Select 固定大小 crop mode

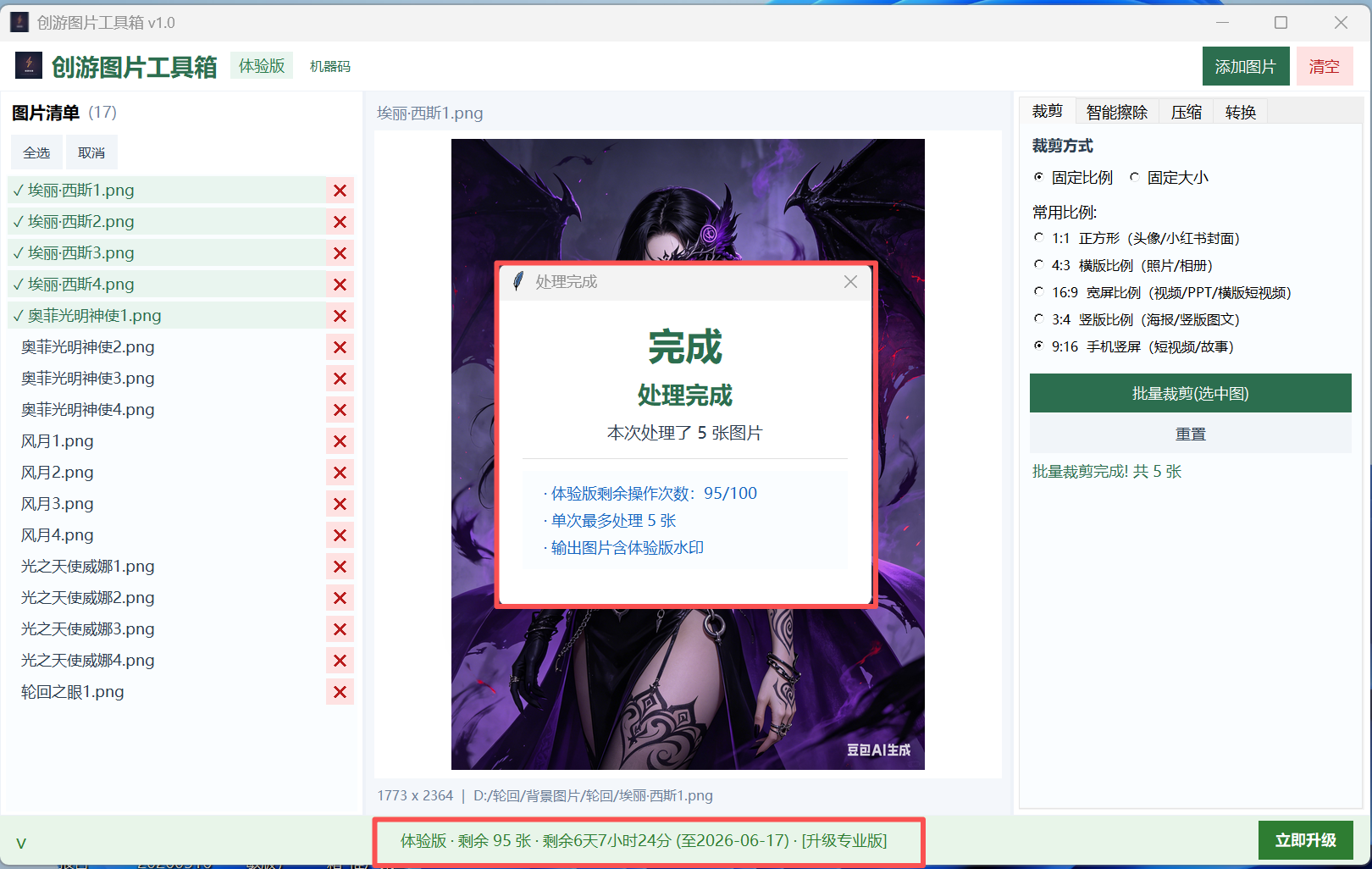tap(1169, 178)
